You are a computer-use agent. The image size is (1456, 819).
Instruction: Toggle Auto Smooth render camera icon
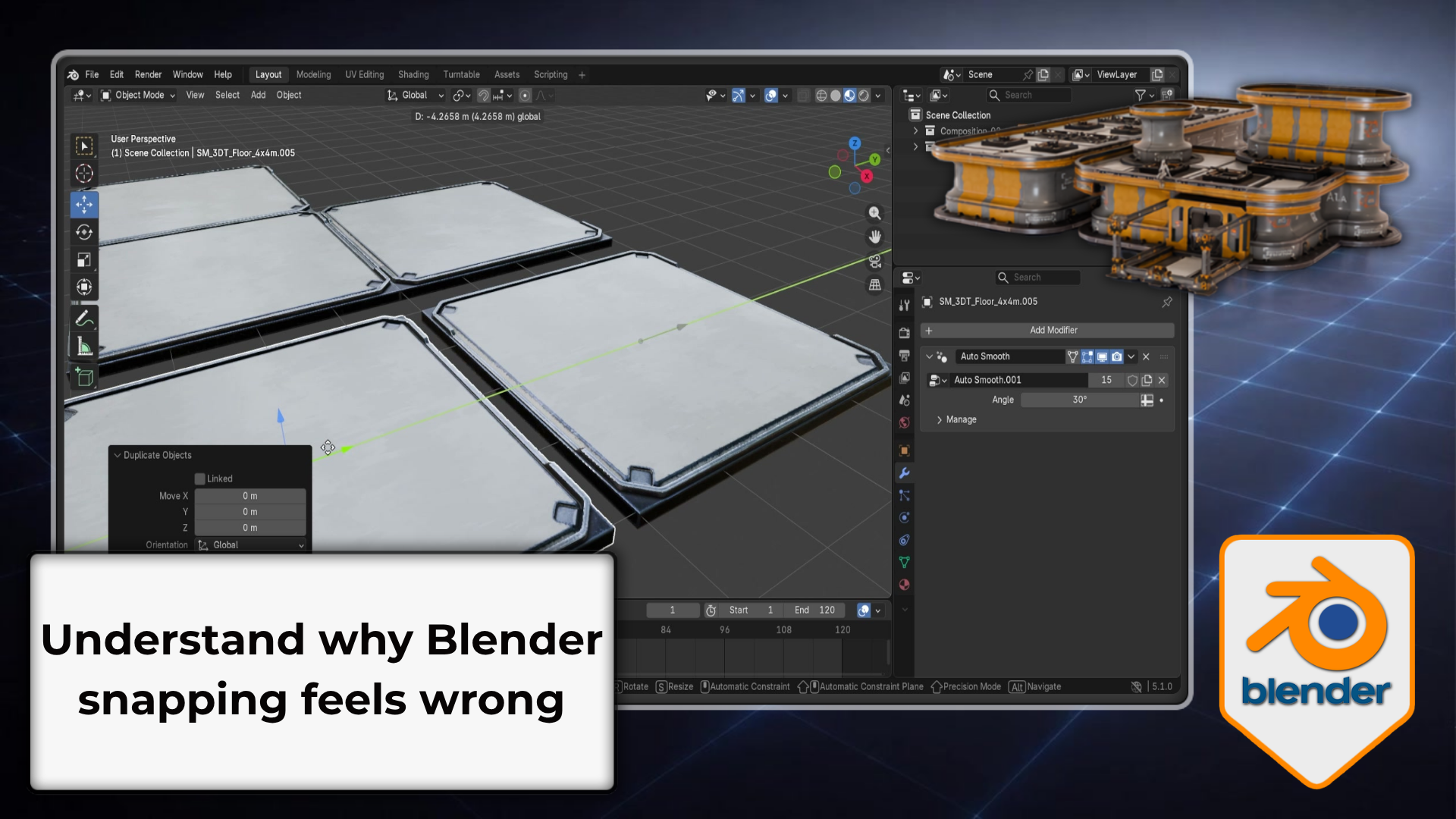[1116, 356]
